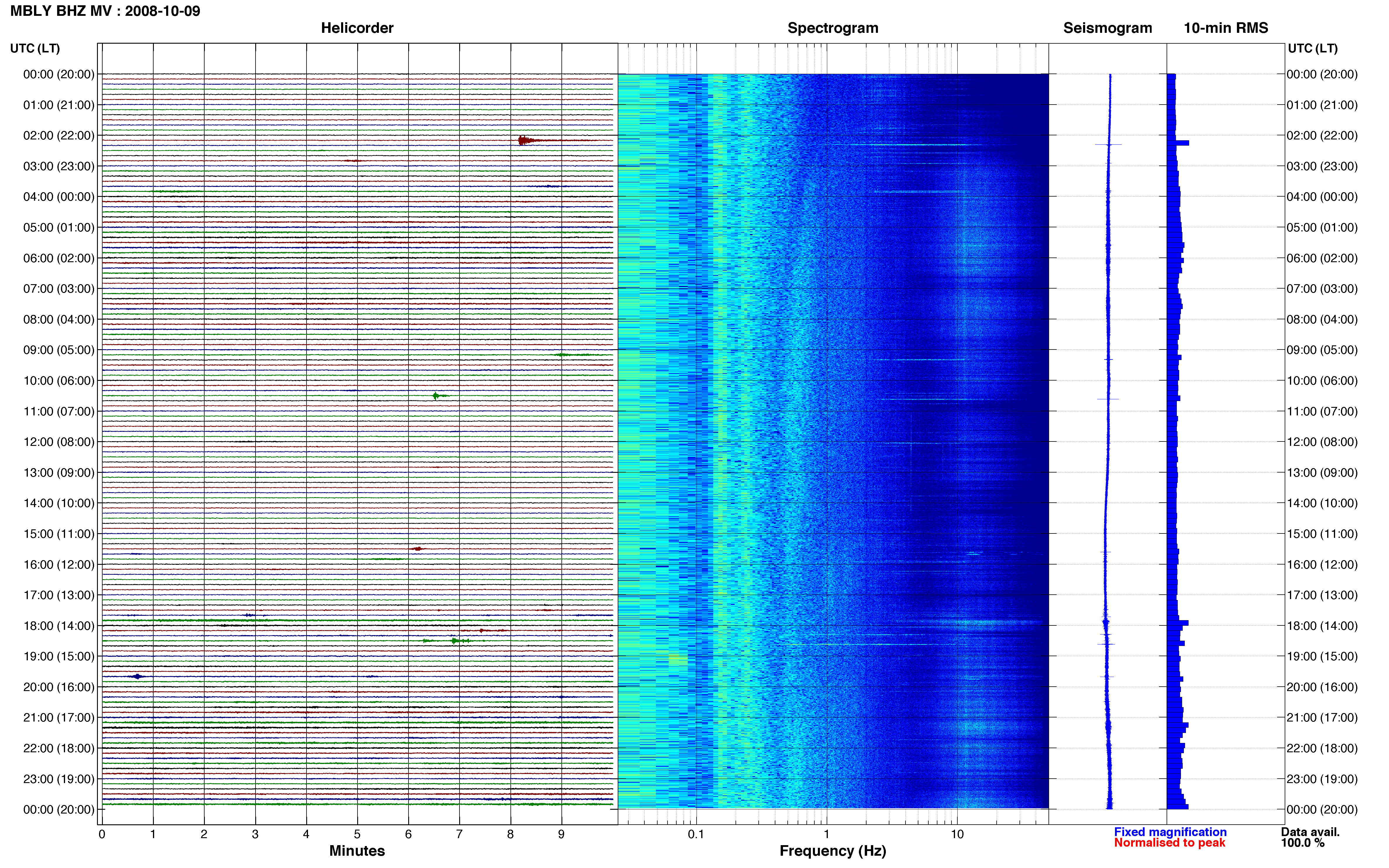Click the minute '9' tick label on helicorder

[561, 834]
